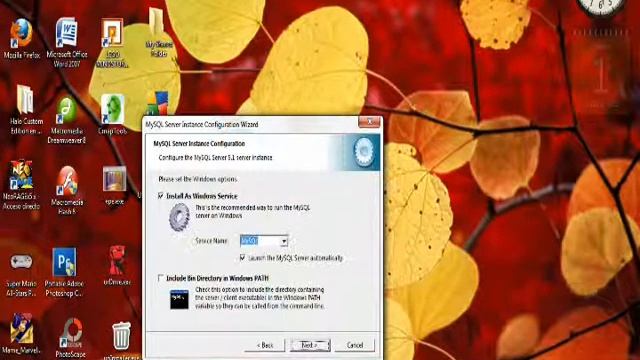Launch Super Mario All-Stars icon
Image resolution: width=640 pixels, height=360 pixels.
click(x=21, y=275)
